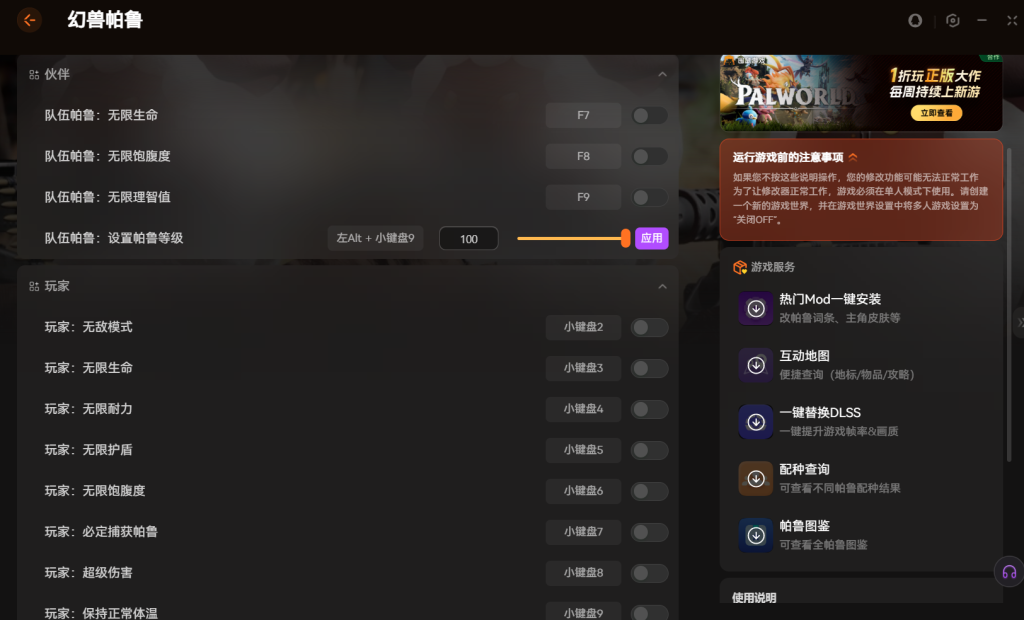
Task: Turn on 玩家：必定捕获帕鲁 toggle
Action: 649,532
